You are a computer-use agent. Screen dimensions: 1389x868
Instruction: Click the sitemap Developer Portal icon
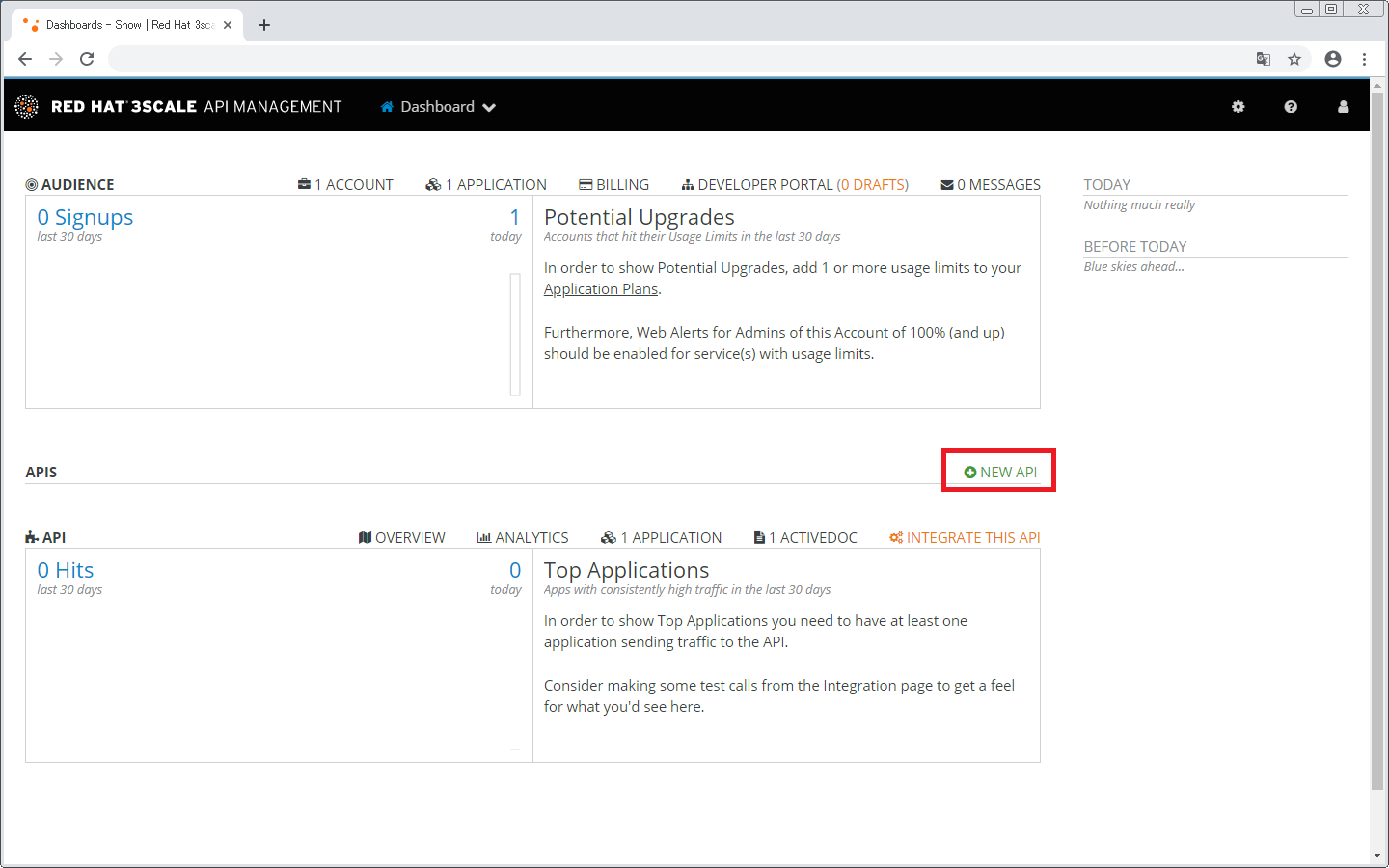688,185
